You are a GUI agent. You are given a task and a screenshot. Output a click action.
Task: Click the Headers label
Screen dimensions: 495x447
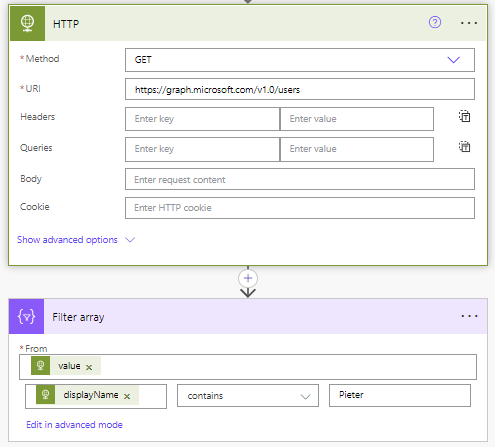pyautogui.click(x=38, y=117)
